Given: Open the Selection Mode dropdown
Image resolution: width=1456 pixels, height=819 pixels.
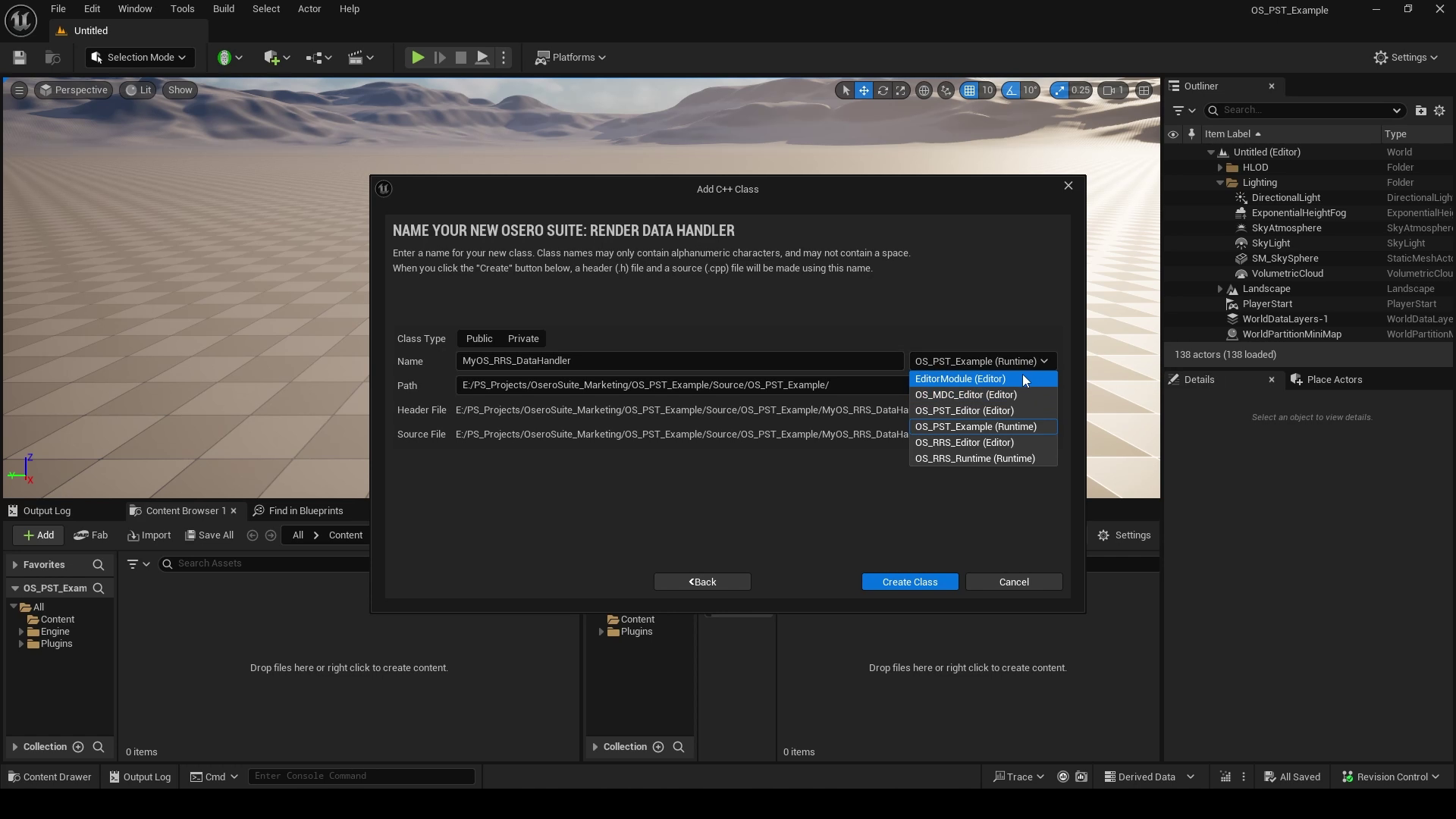Looking at the screenshot, I should pos(140,58).
